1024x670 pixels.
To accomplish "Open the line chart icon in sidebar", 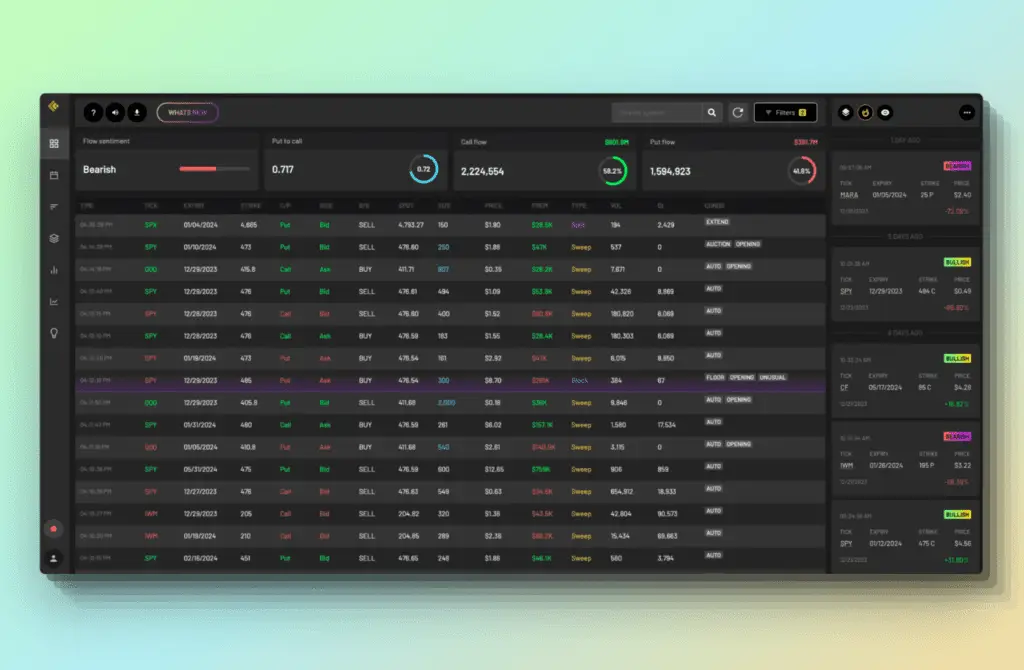I will [54, 302].
